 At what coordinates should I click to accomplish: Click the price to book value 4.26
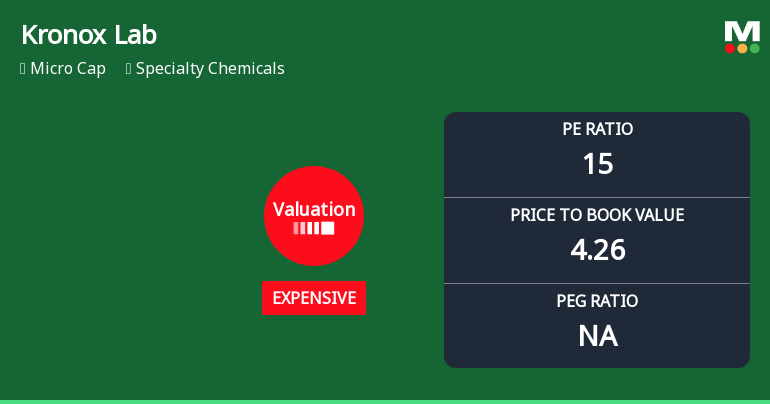(597, 250)
